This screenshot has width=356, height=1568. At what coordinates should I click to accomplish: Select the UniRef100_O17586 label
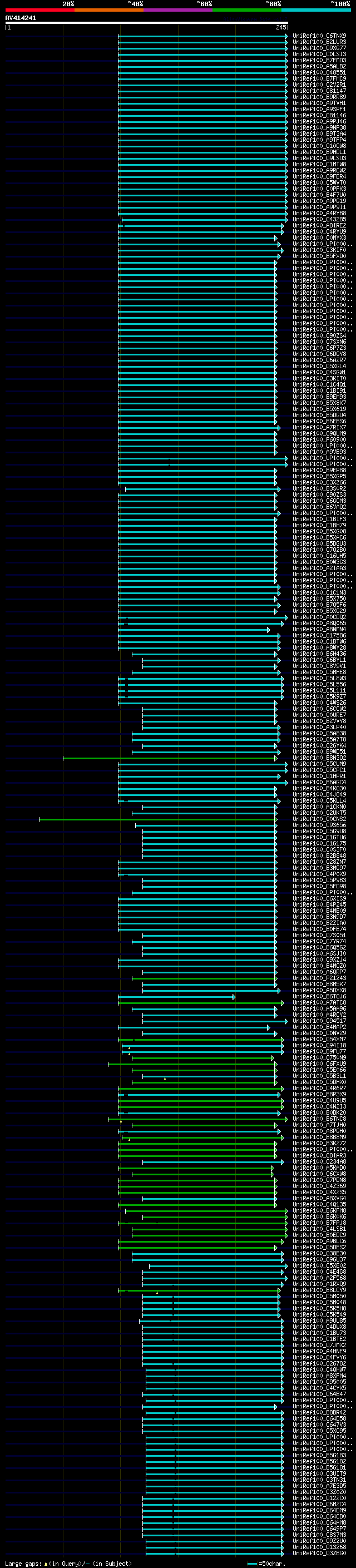[x=319, y=635]
